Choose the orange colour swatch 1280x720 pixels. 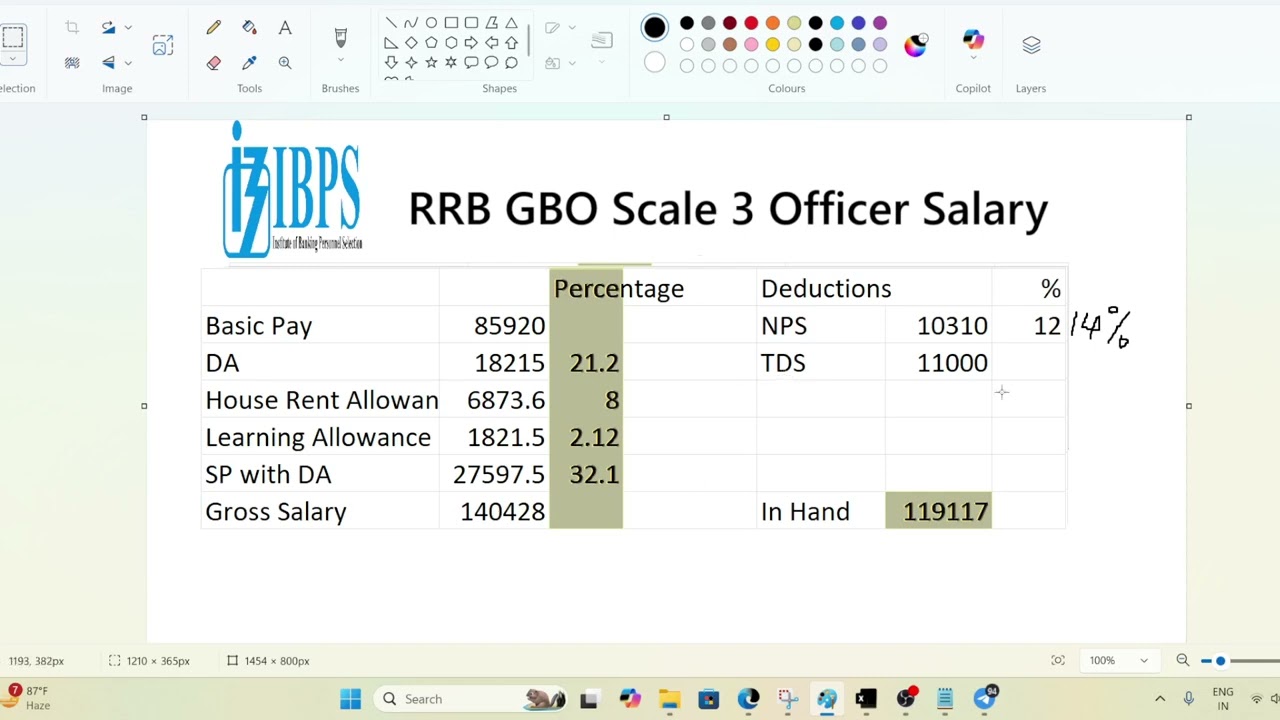click(772, 23)
